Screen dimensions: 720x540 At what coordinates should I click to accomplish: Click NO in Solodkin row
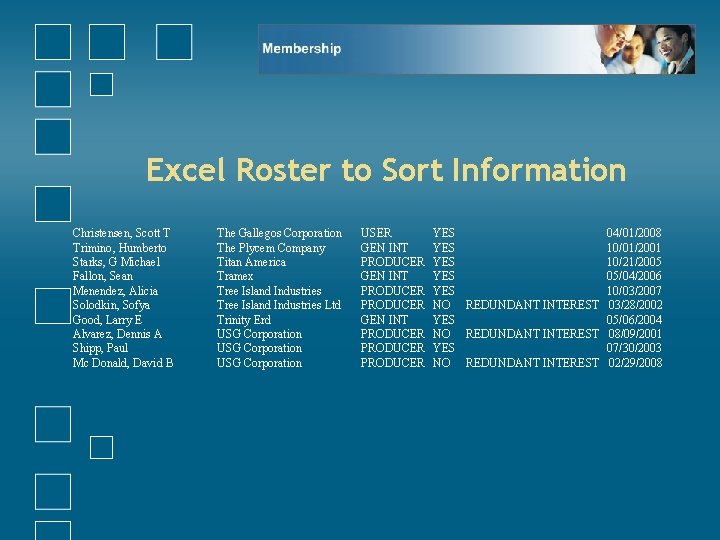pos(441,305)
